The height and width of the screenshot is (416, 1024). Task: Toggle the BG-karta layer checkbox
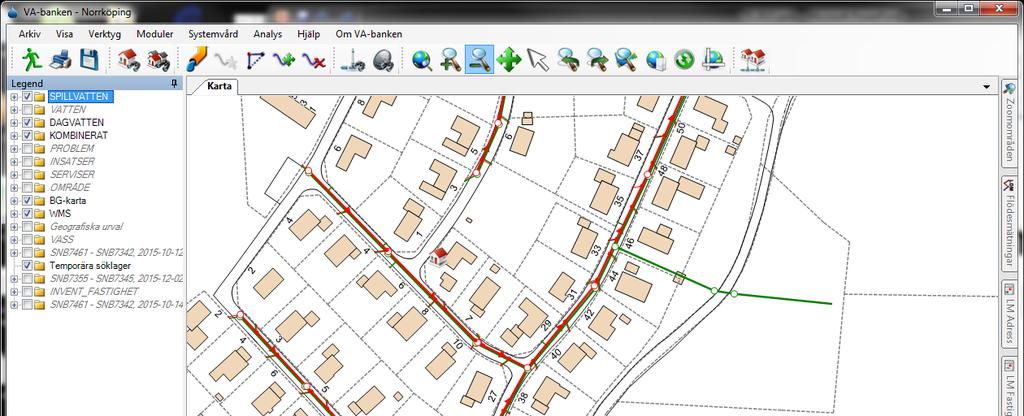(27, 200)
